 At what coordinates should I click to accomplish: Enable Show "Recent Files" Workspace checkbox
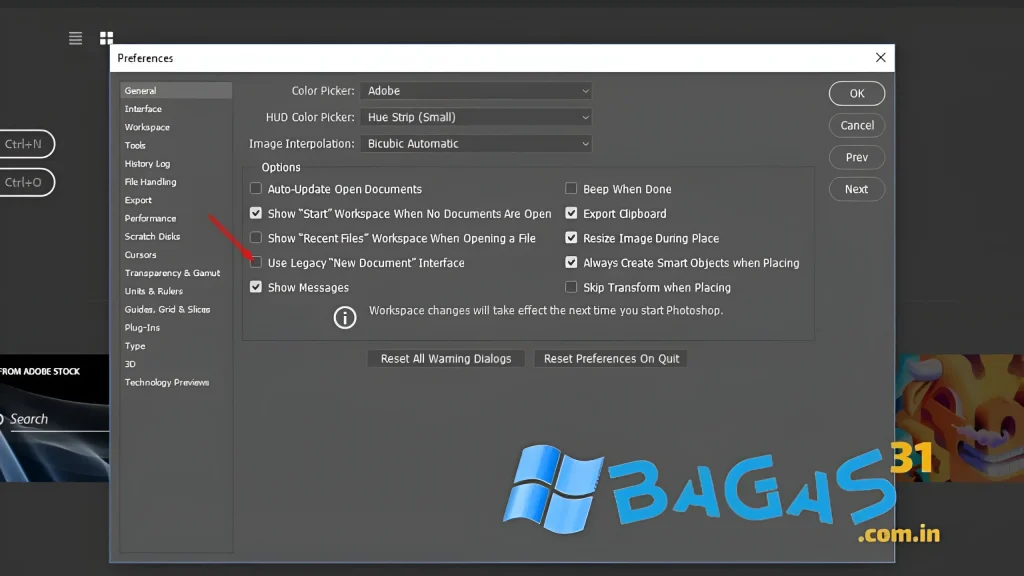point(256,238)
